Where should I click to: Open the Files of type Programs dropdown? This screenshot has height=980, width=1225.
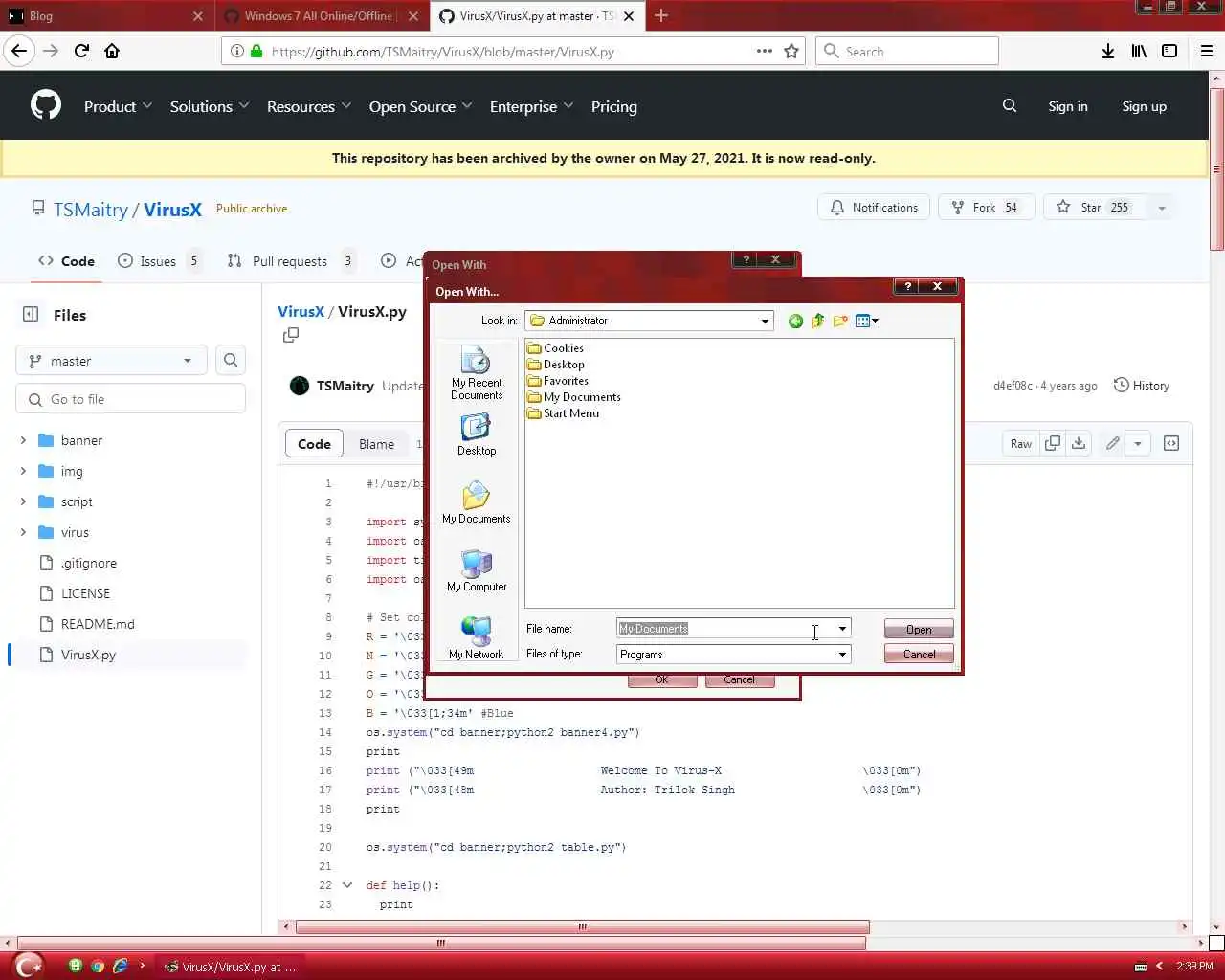[x=842, y=655]
